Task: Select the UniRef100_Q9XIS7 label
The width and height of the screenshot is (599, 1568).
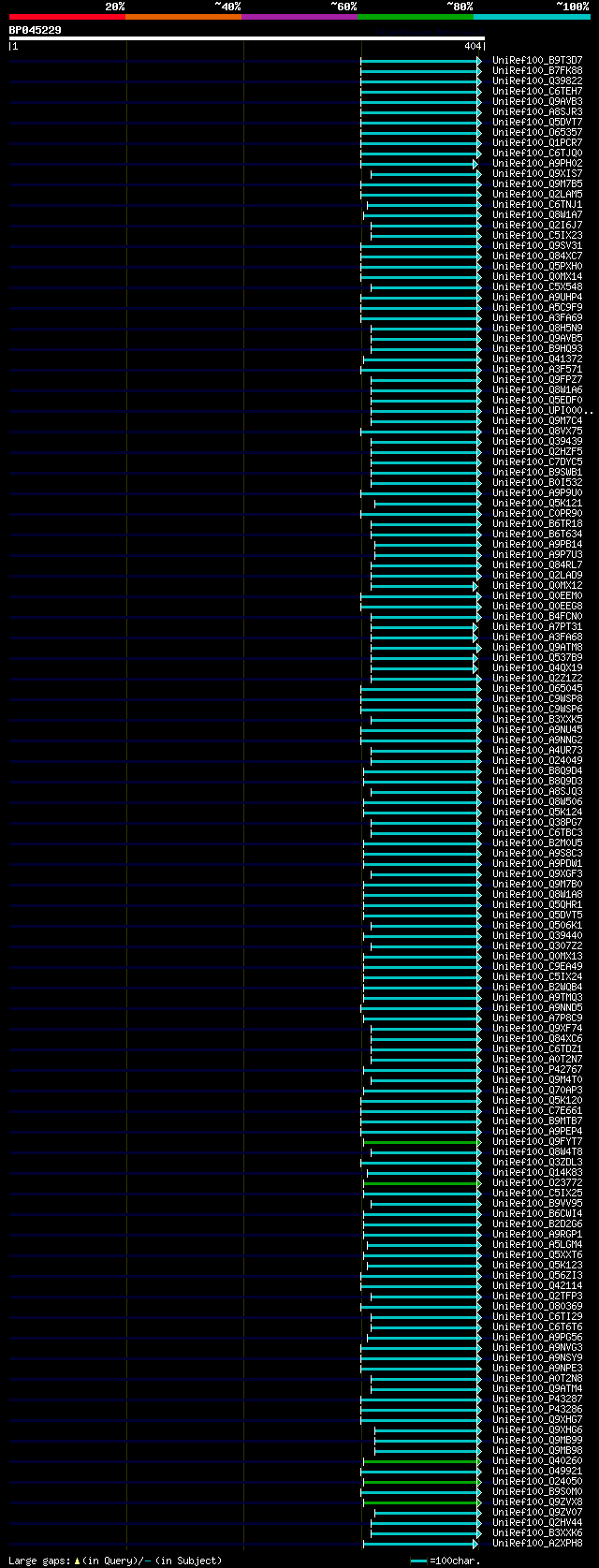Action: click(537, 173)
